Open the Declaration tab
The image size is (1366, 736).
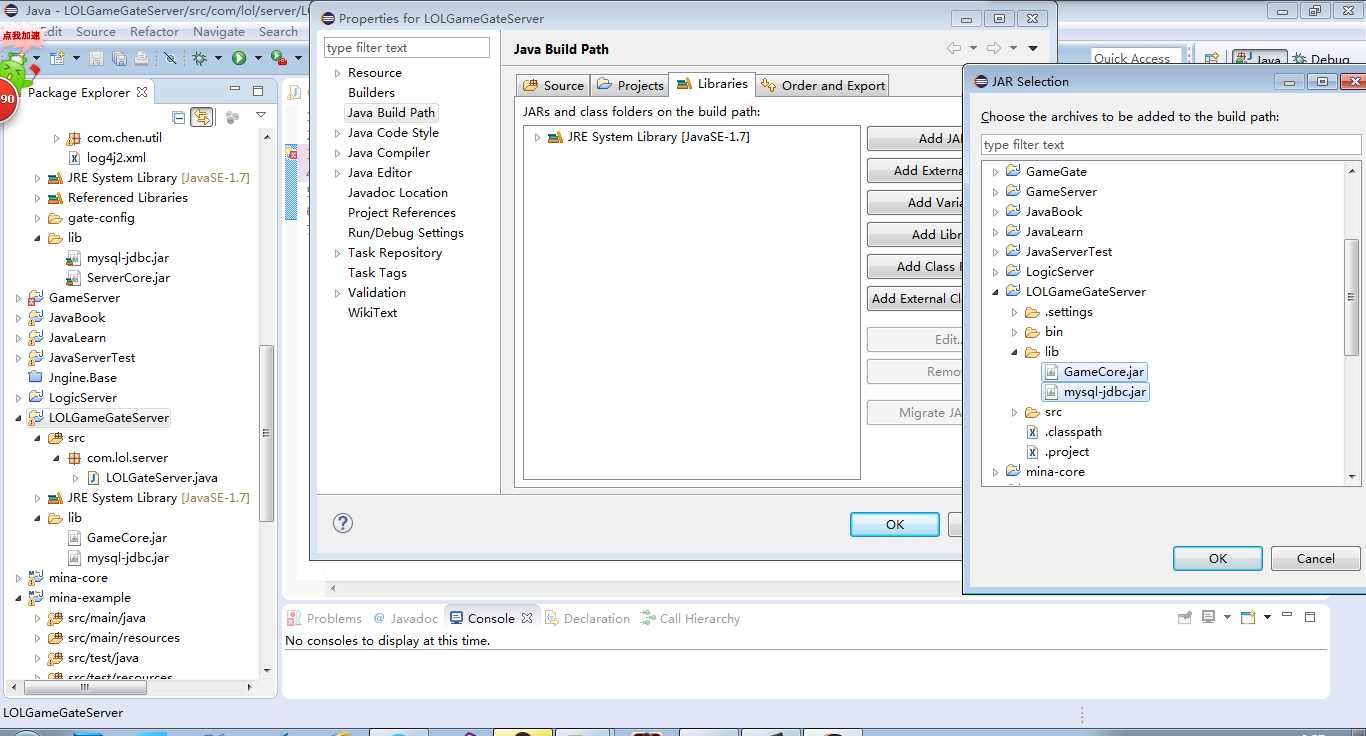[x=587, y=619]
